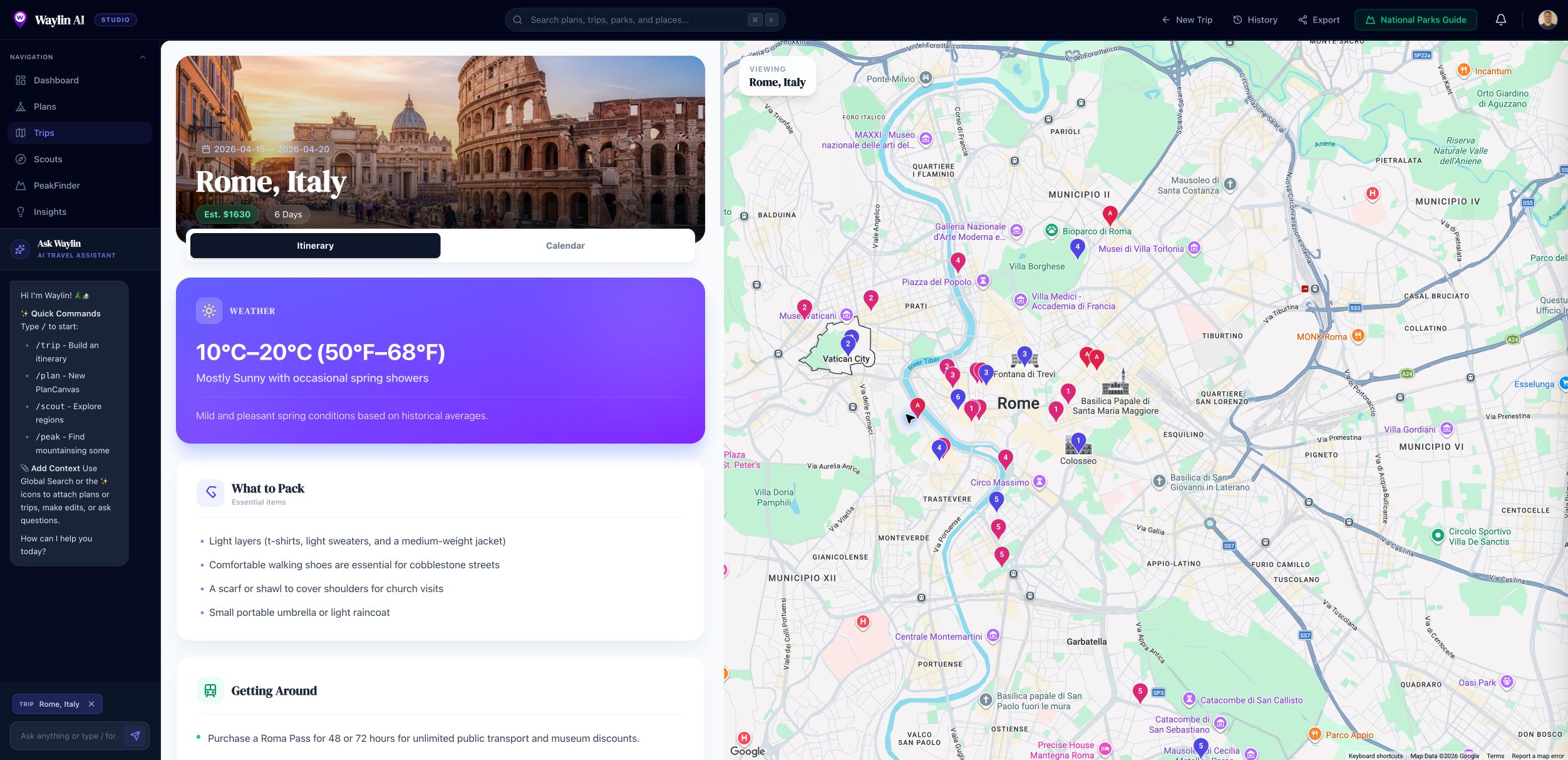Click the MONK Roma restaurant icon
The width and height of the screenshot is (1568, 760).
1358,336
